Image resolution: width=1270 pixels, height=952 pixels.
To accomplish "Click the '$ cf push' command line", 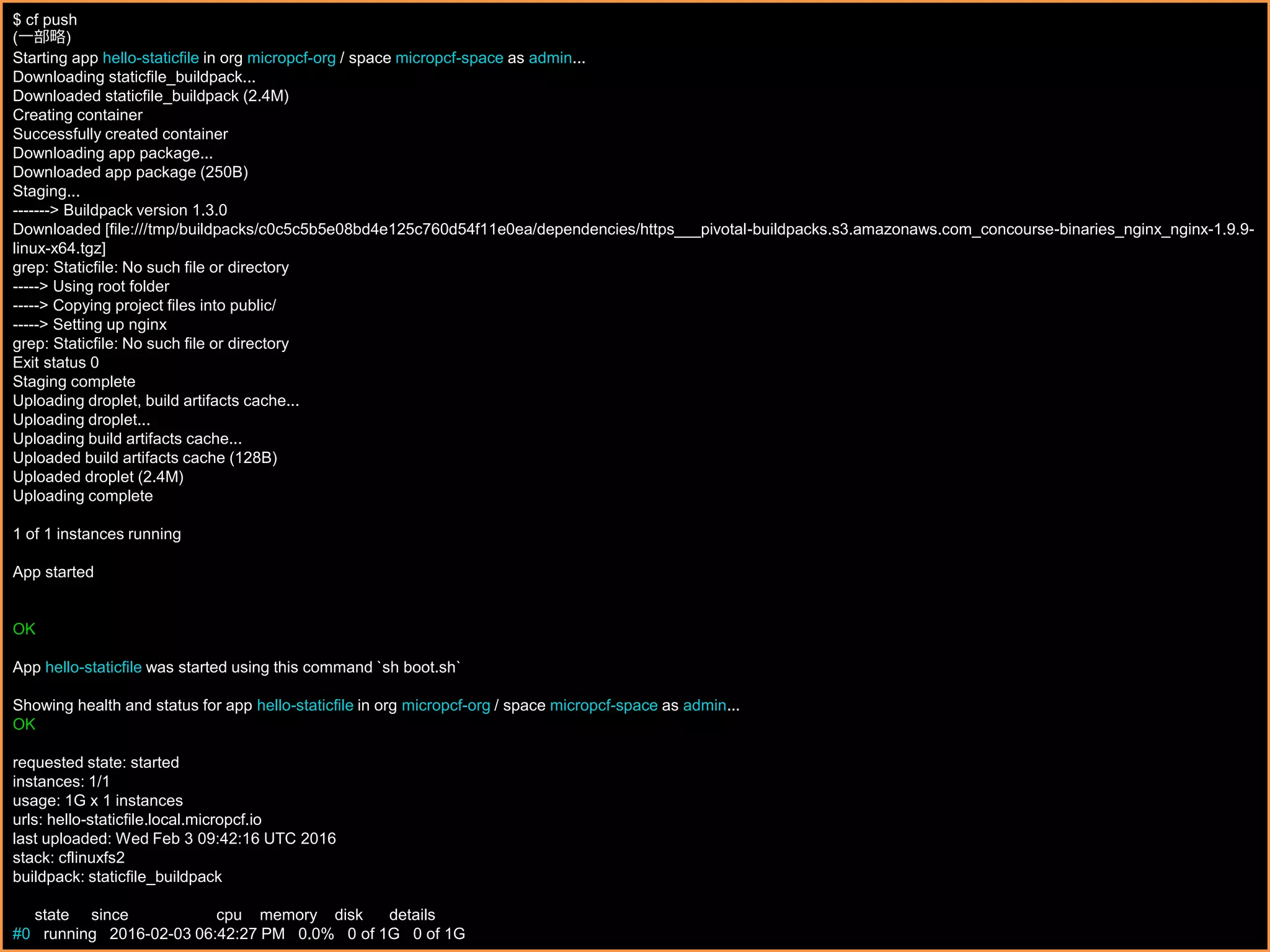I will point(45,20).
